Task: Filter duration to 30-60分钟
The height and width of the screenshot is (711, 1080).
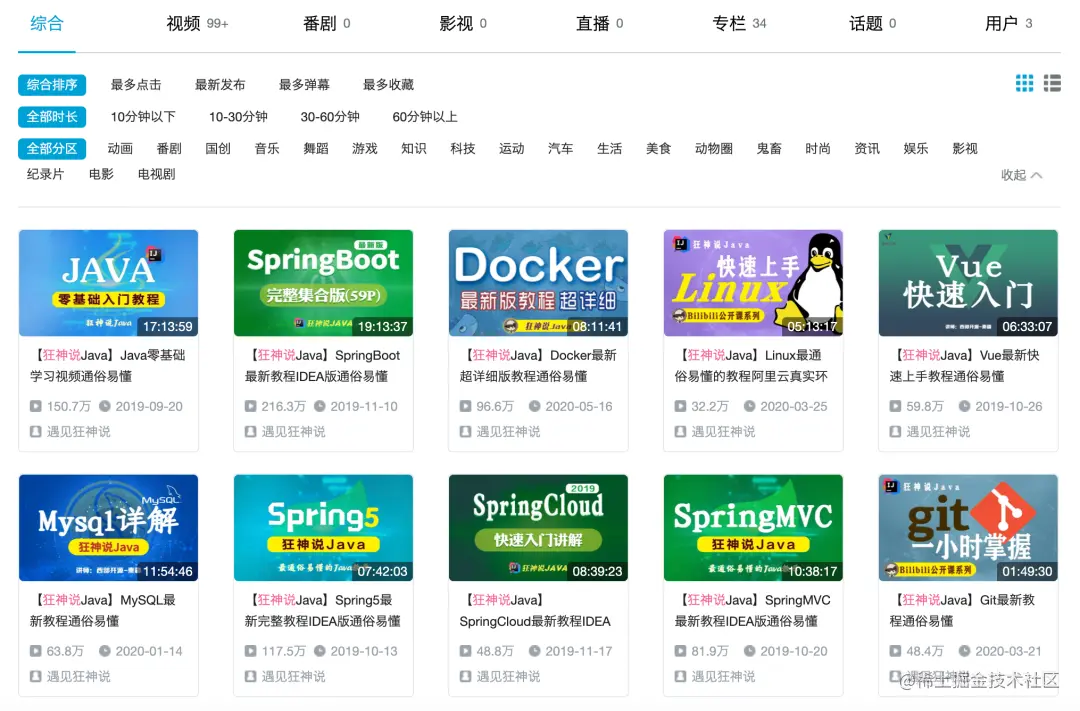Action: (x=329, y=116)
